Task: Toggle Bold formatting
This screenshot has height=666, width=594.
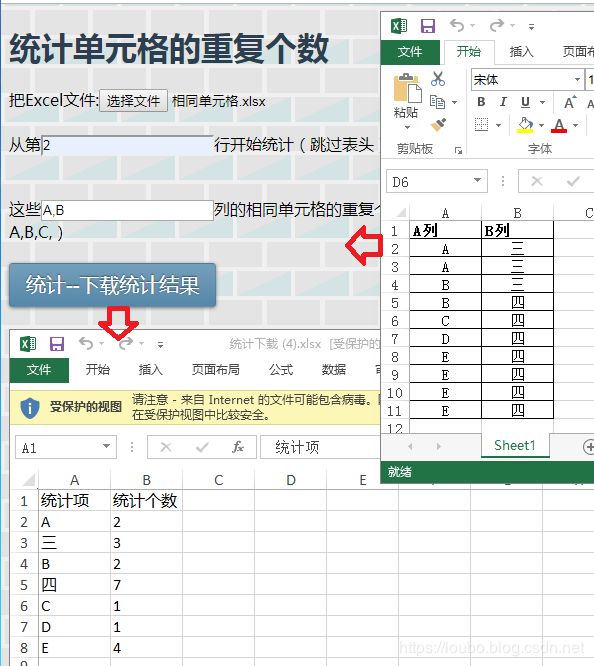Action: coord(481,102)
